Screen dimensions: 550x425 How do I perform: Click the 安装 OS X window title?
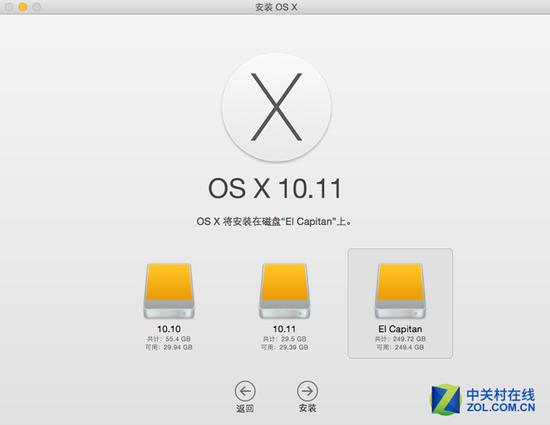[276, 7]
